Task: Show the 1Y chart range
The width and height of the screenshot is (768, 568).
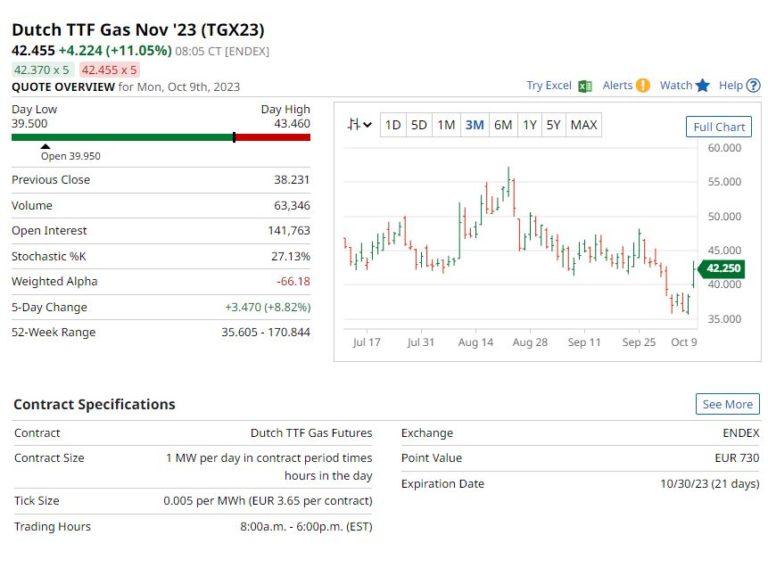Action: pyautogui.click(x=530, y=125)
